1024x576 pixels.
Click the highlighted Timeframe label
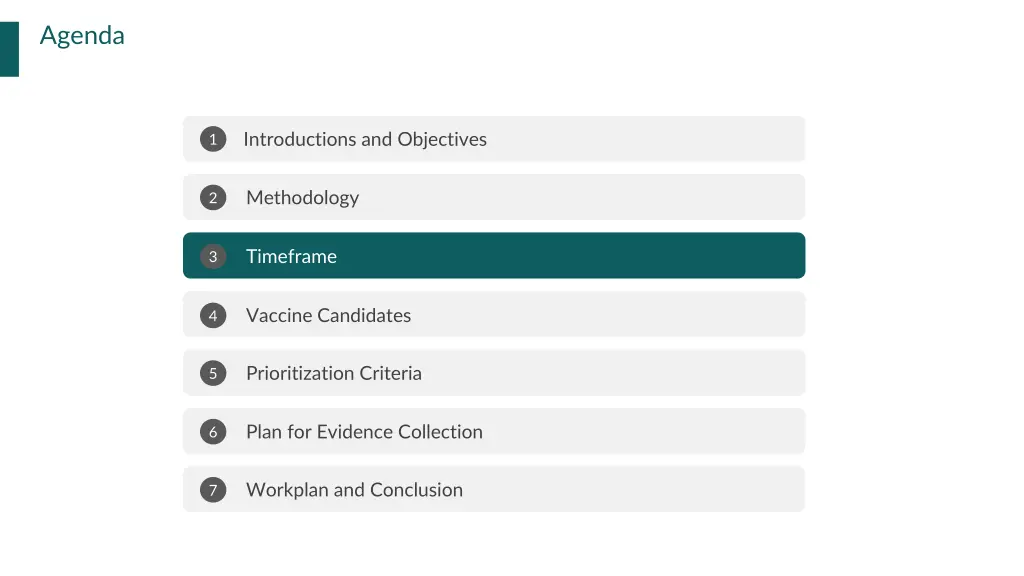291,256
